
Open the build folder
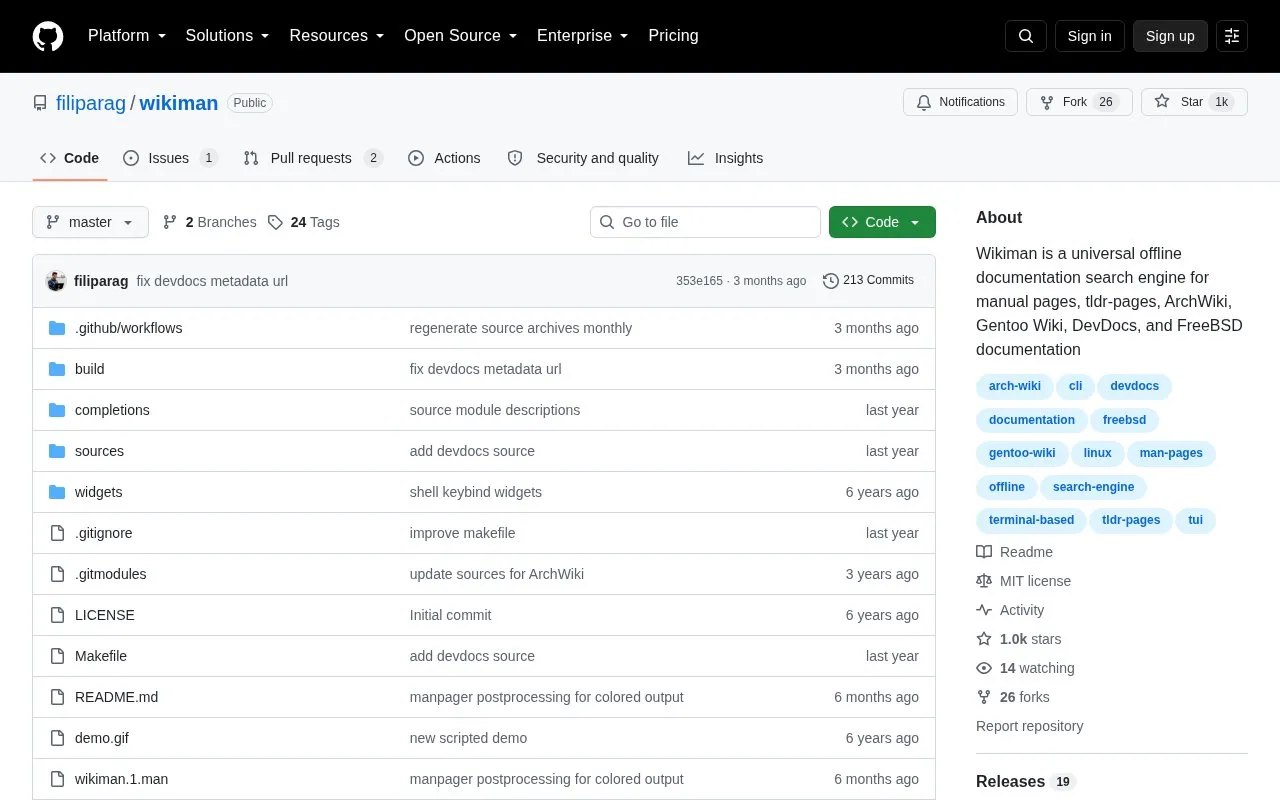tap(89, 369)
